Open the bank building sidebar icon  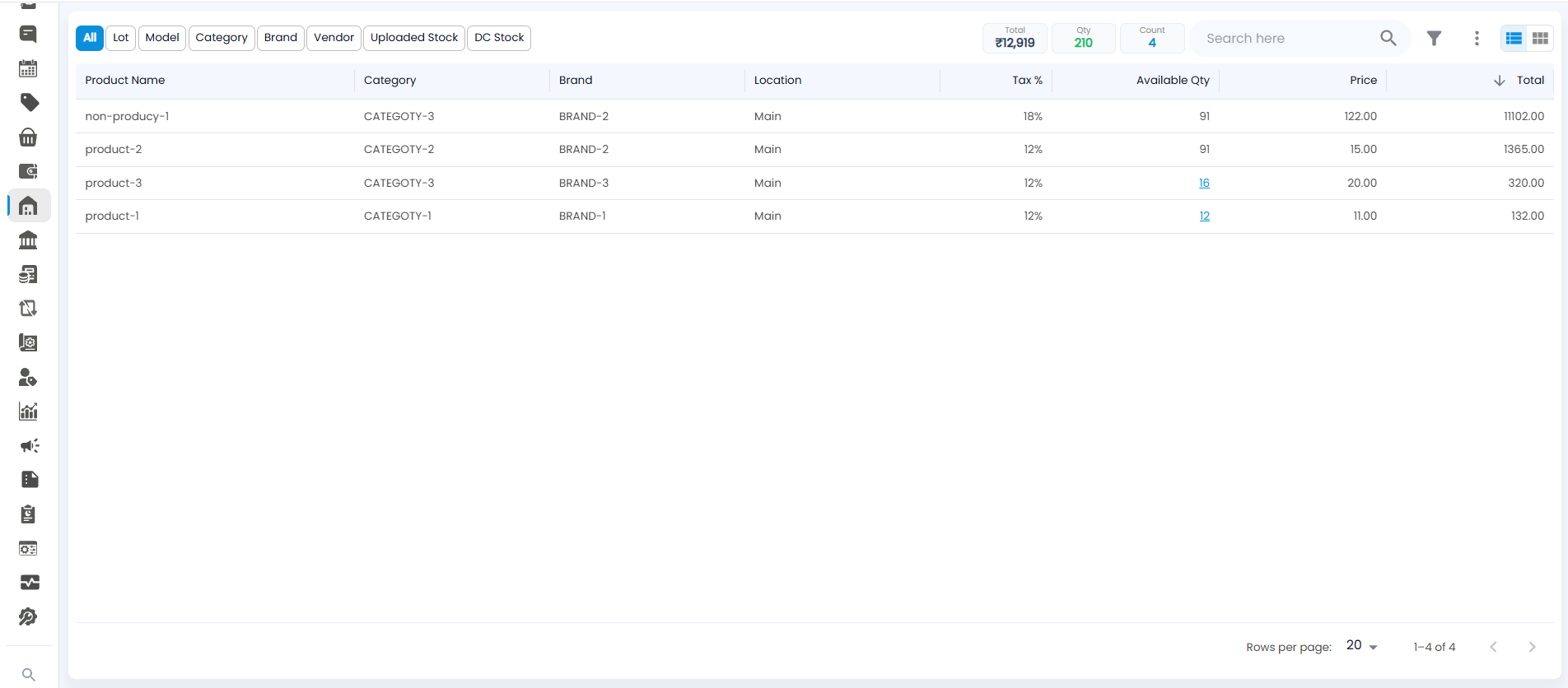[28, 240]
